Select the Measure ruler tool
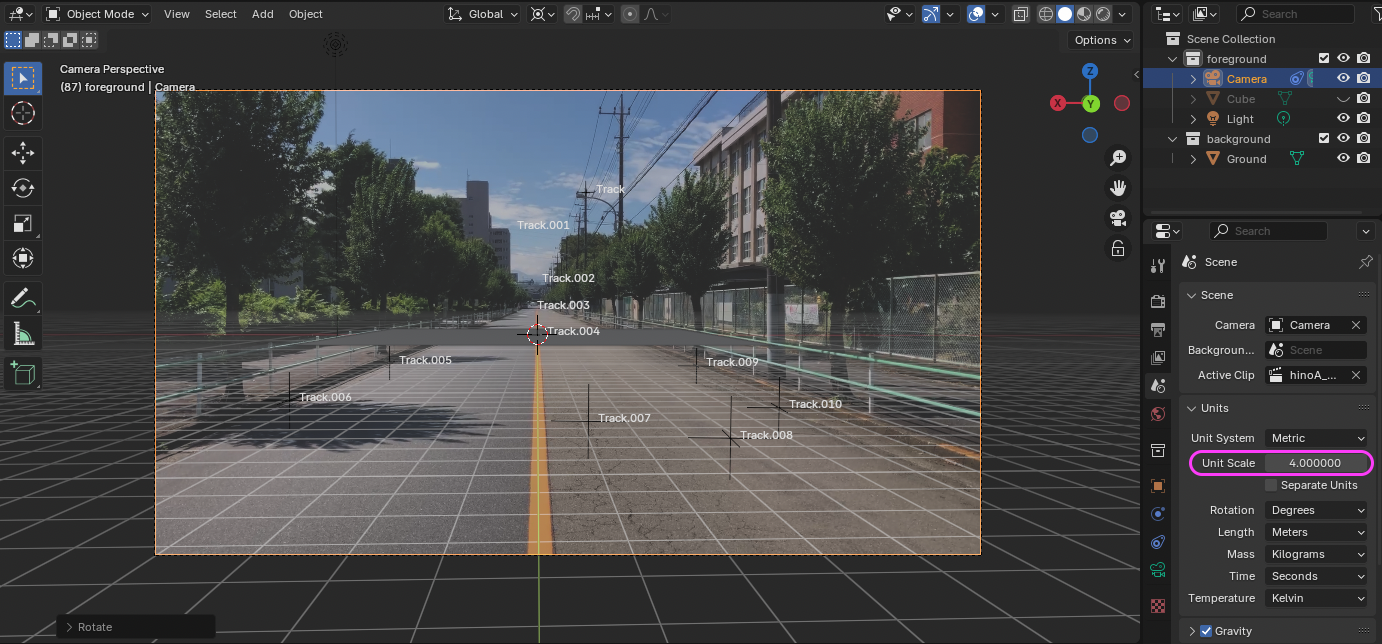This screenshot has height=644, width=1382. [x=22, y=333]
